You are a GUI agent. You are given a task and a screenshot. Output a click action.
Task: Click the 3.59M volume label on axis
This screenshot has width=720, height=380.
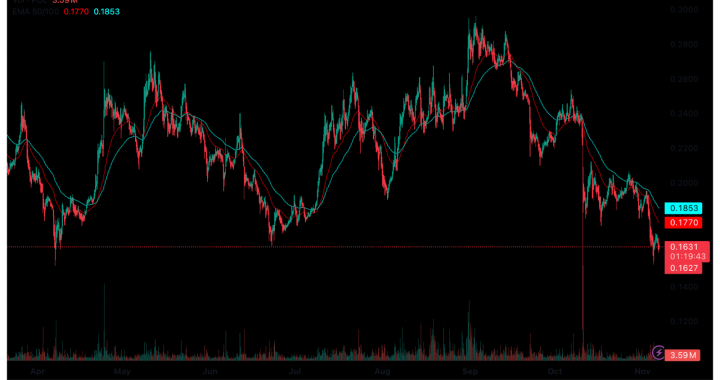tap(682, 355)
